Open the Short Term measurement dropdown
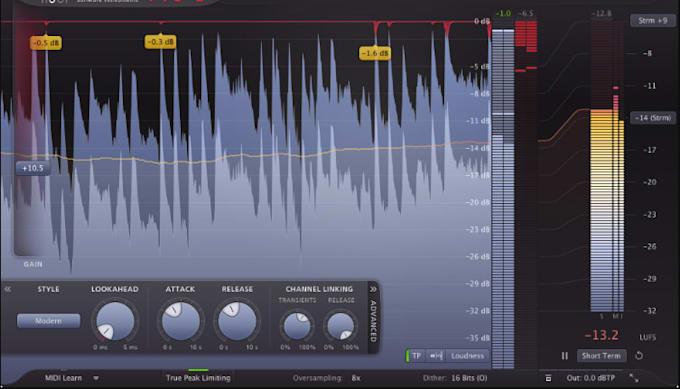This screenshot has height=389, width=680. (601, 356)
